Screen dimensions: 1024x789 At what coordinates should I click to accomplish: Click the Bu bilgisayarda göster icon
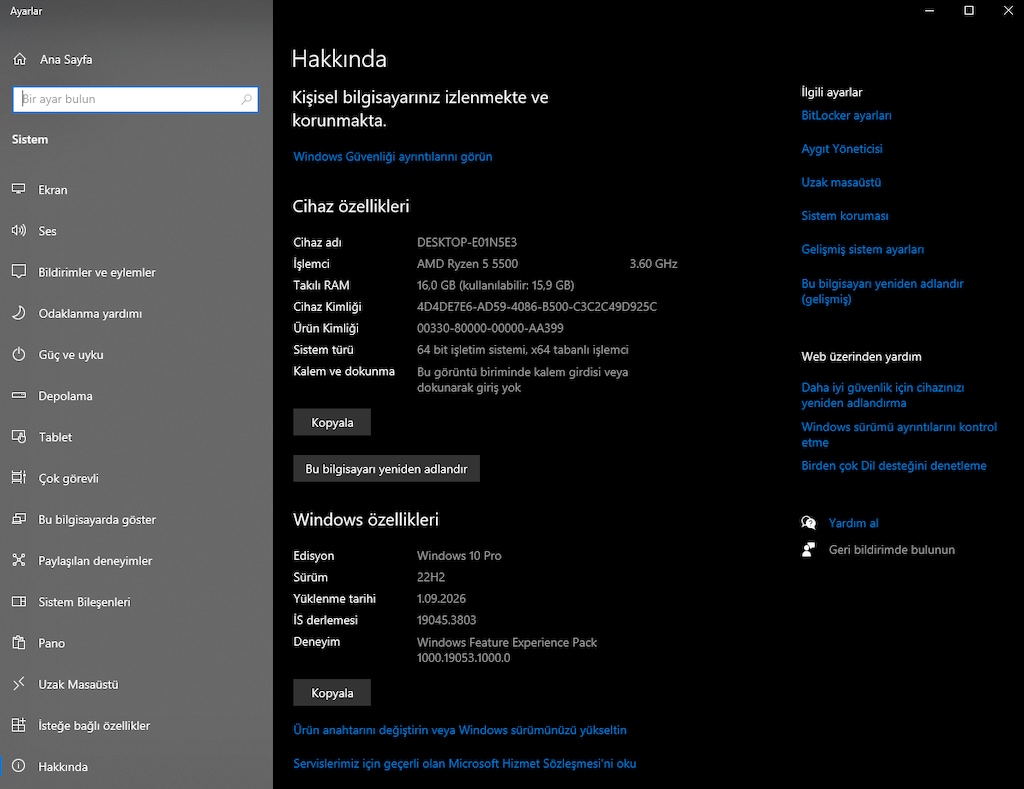[x=19, y=519]
